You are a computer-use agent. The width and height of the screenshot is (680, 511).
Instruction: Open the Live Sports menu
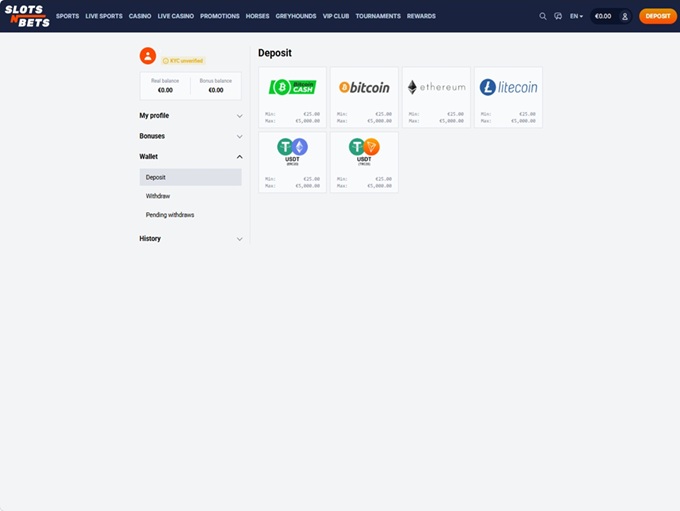(x=104, y=16)
